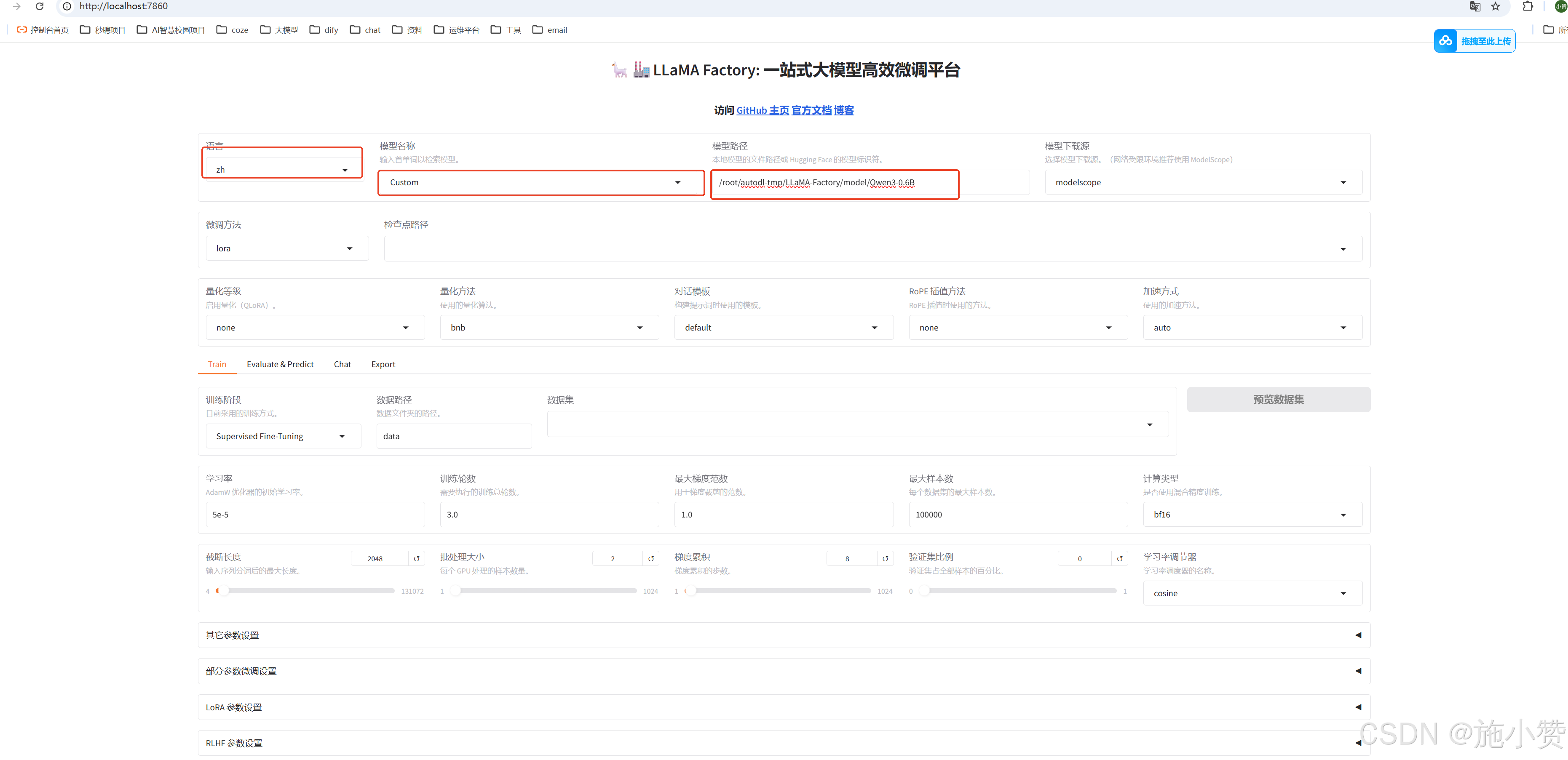
Task: Expand the LoRA 参数设置 section
Action: [784, 707]
